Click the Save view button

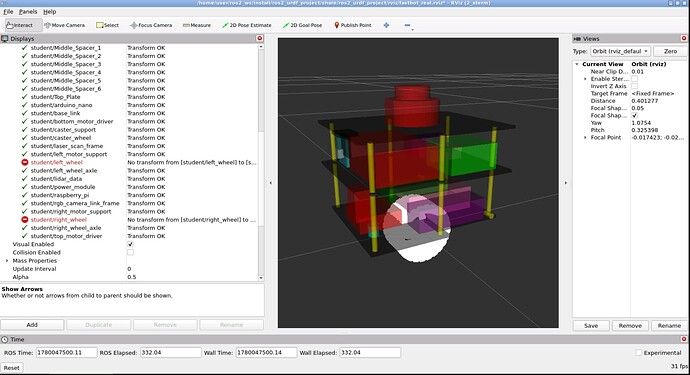[x=591, y=326]
